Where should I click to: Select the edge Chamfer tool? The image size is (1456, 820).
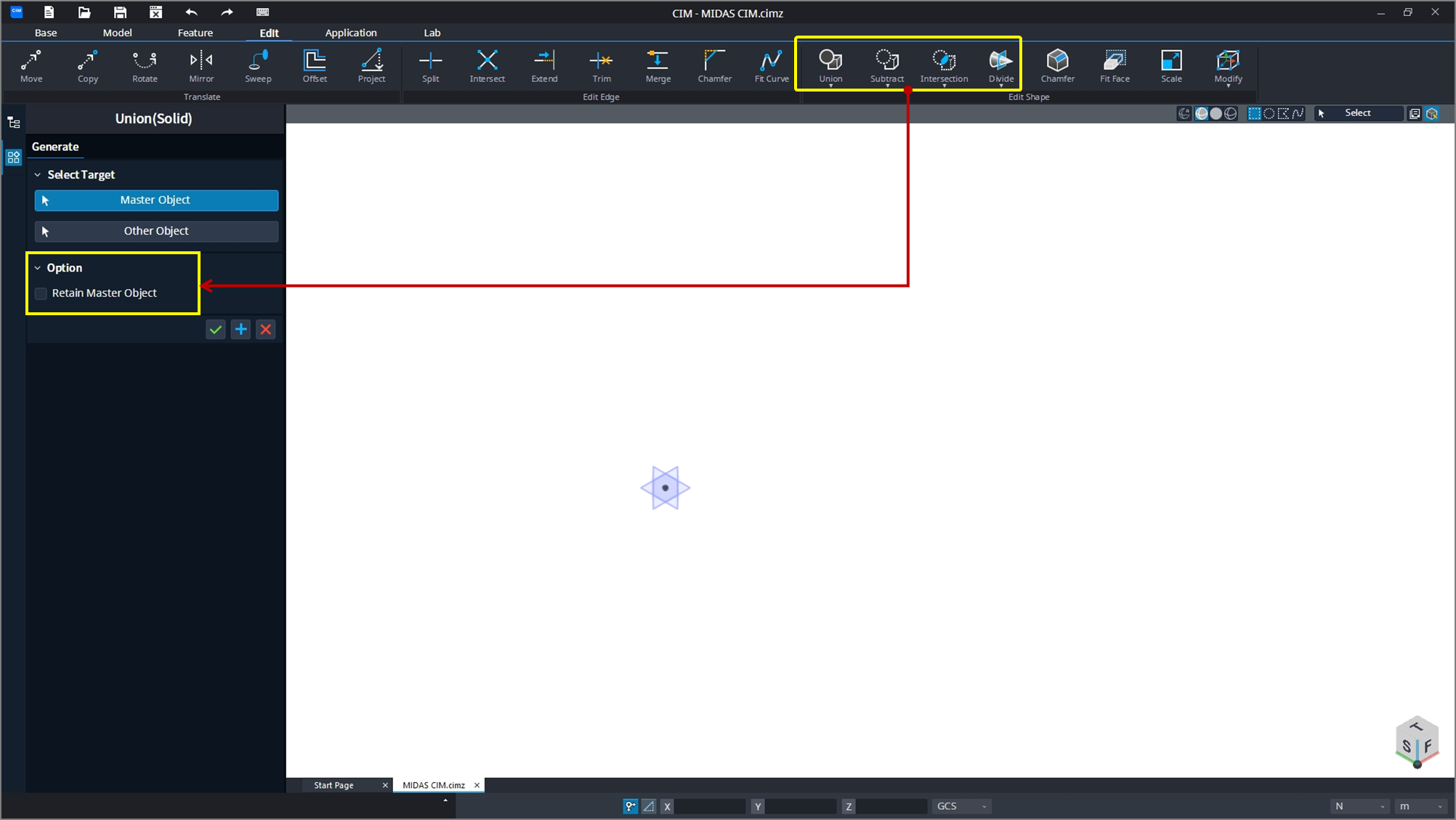715,66
